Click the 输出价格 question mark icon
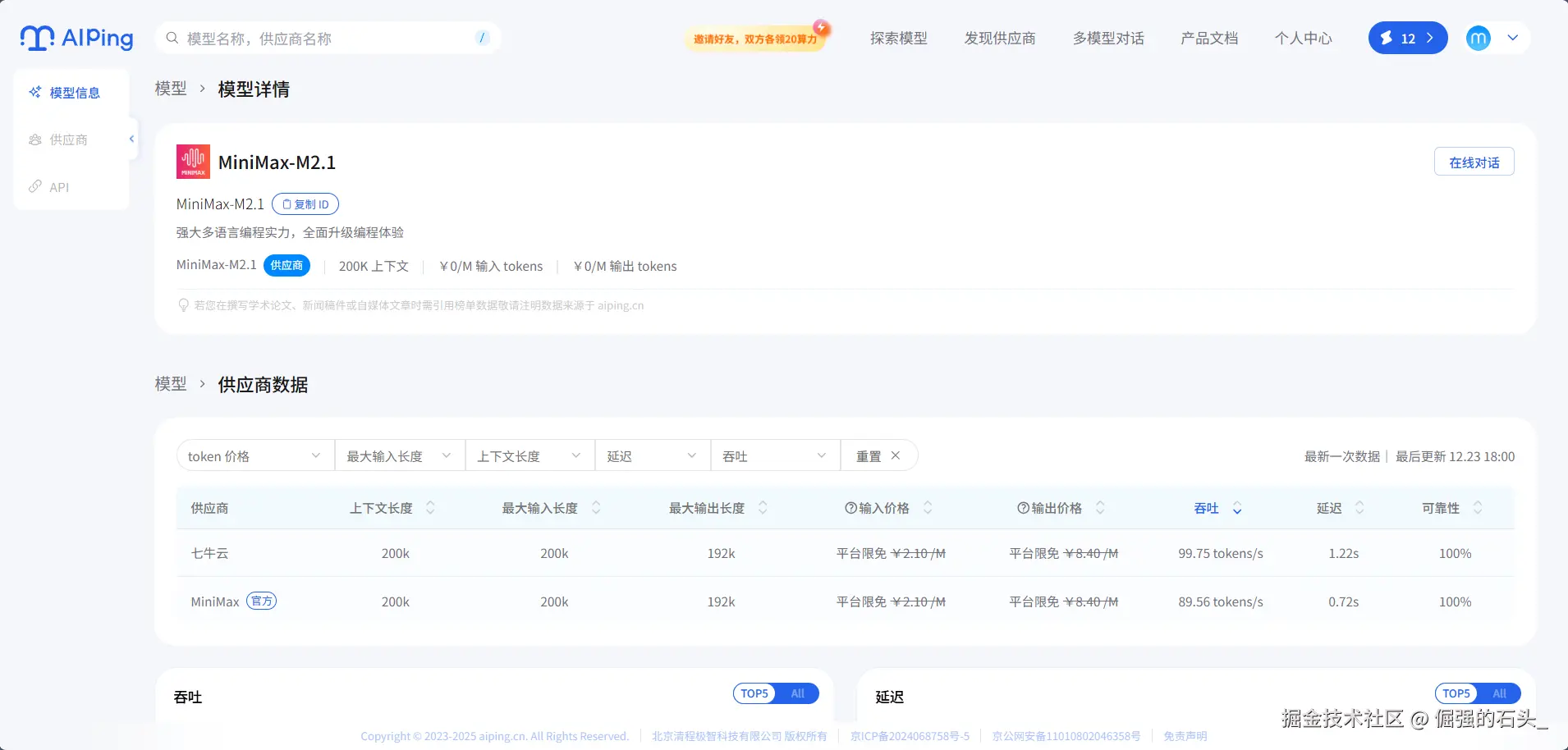The height and width of the screenshot is (750, 1568). point(1024,508)
